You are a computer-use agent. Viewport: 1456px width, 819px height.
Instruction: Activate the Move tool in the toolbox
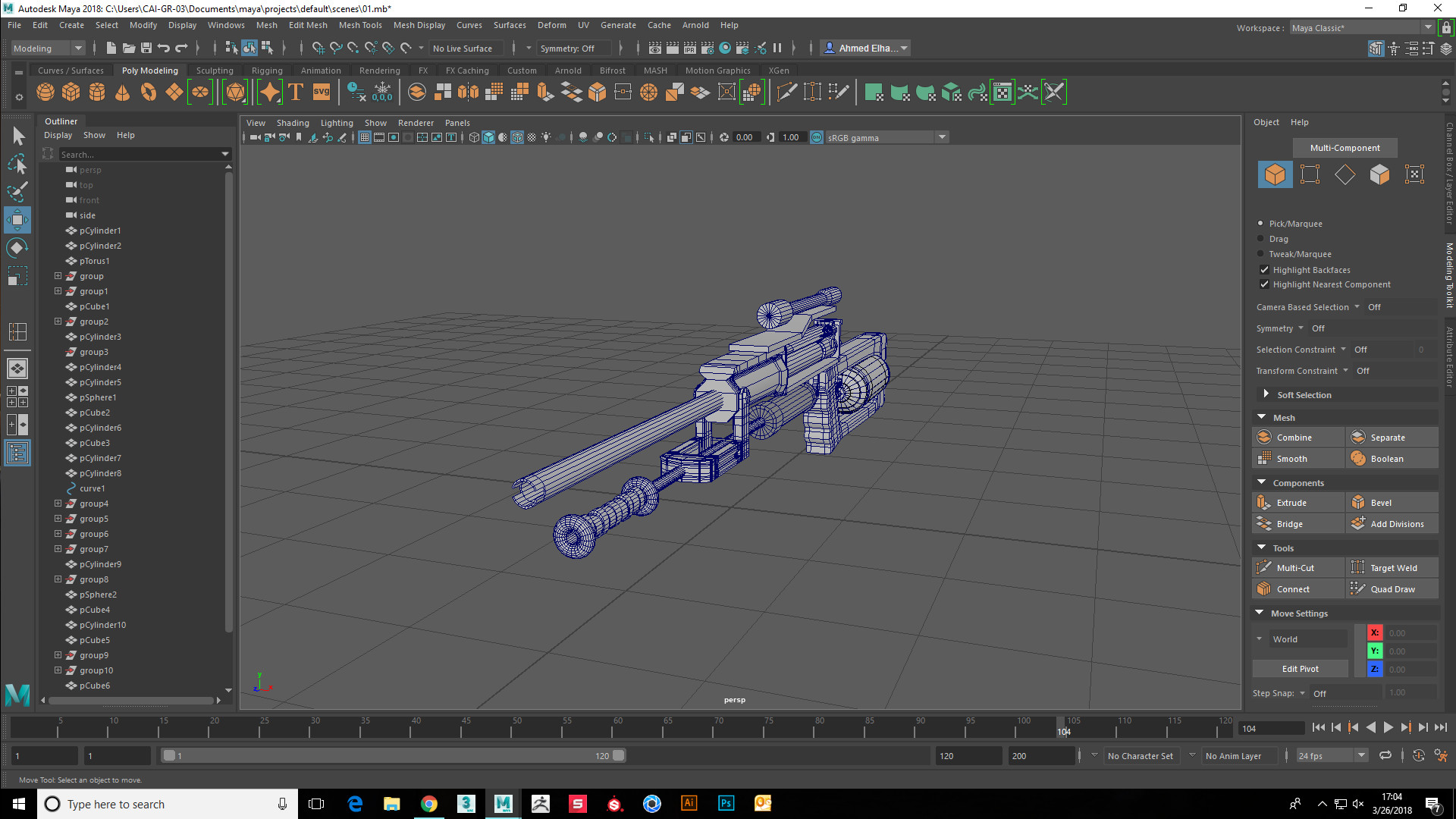point(17,220)
